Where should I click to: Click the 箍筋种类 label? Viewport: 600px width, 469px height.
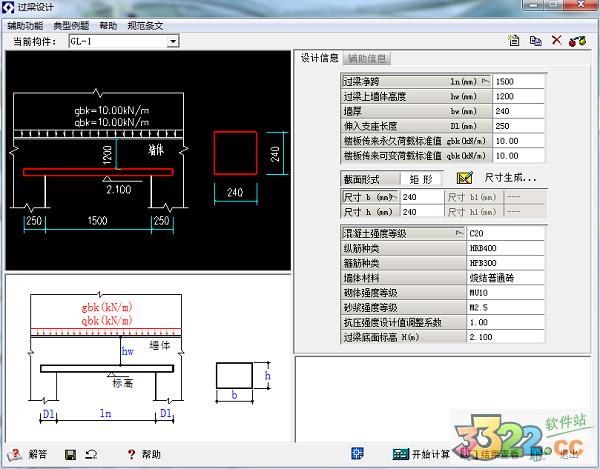[361, 263]
